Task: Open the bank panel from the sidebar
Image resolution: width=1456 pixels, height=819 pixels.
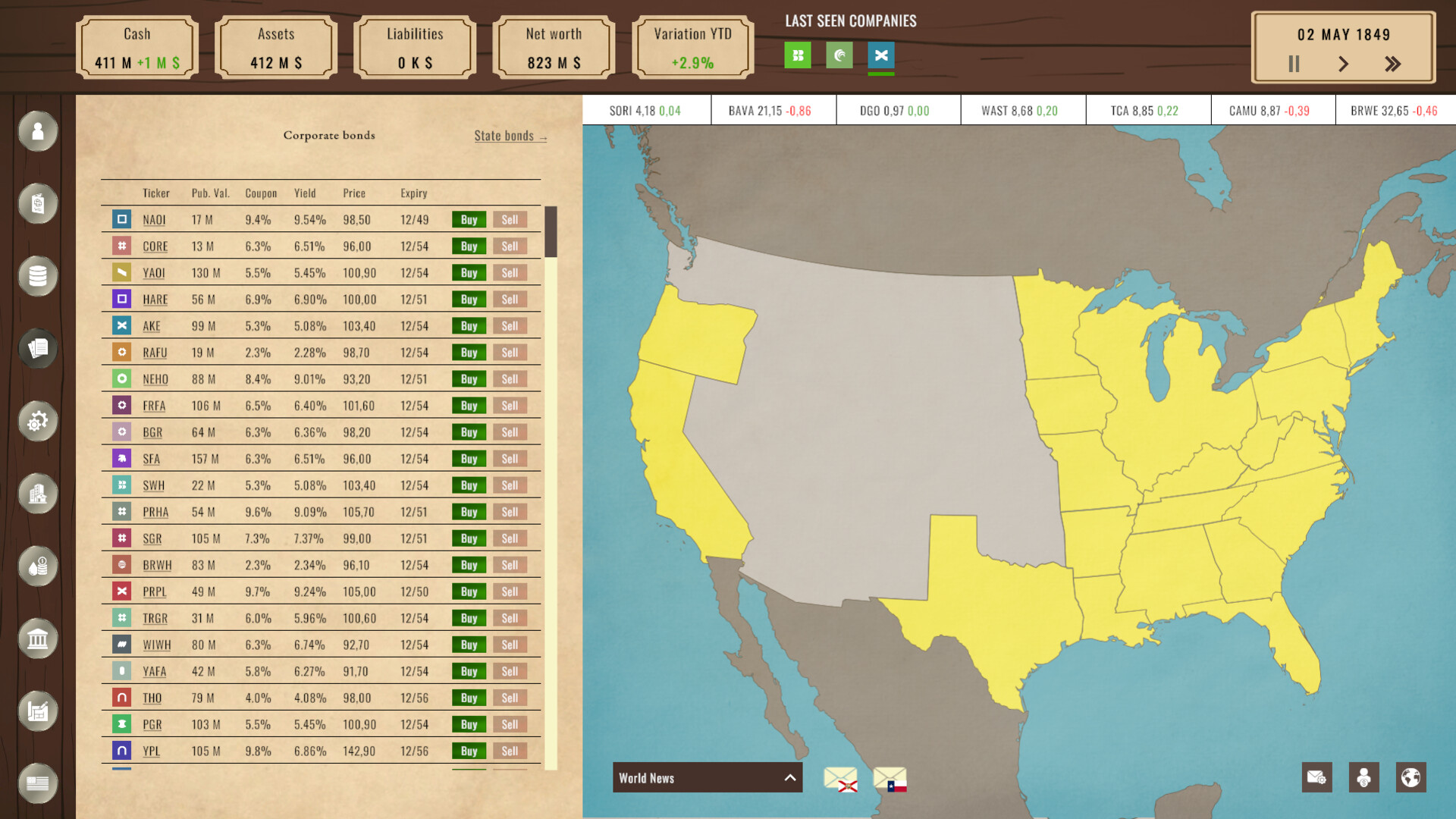Action: [x=37, y=639]
